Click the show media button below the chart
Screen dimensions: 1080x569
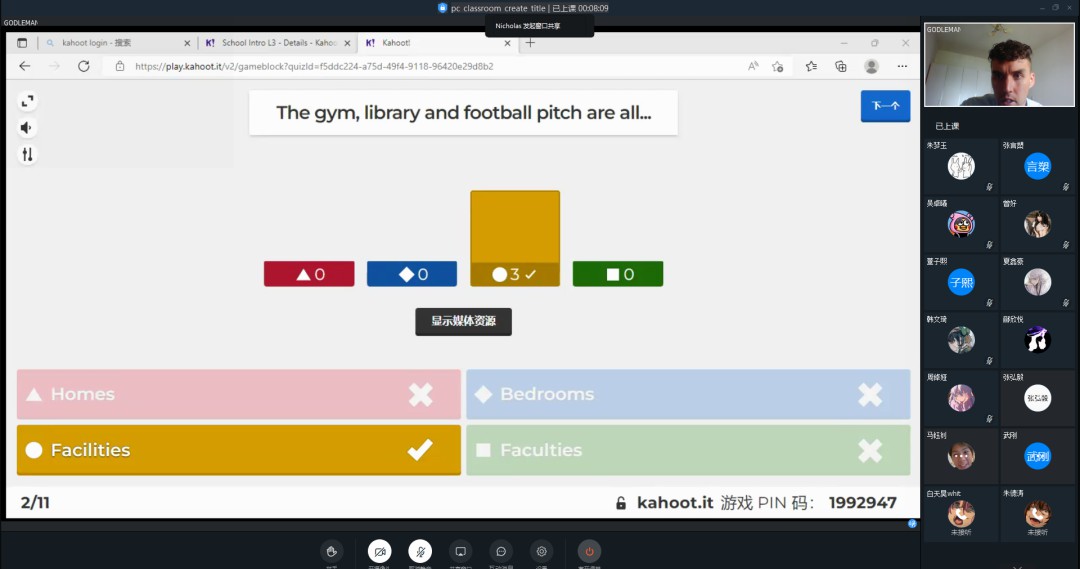coord(463,321)
